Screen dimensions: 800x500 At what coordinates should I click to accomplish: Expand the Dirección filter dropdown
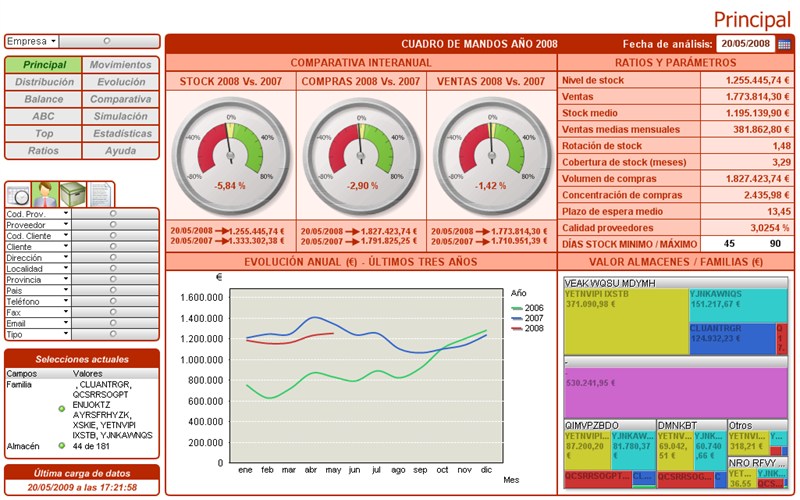coord(66,257)
